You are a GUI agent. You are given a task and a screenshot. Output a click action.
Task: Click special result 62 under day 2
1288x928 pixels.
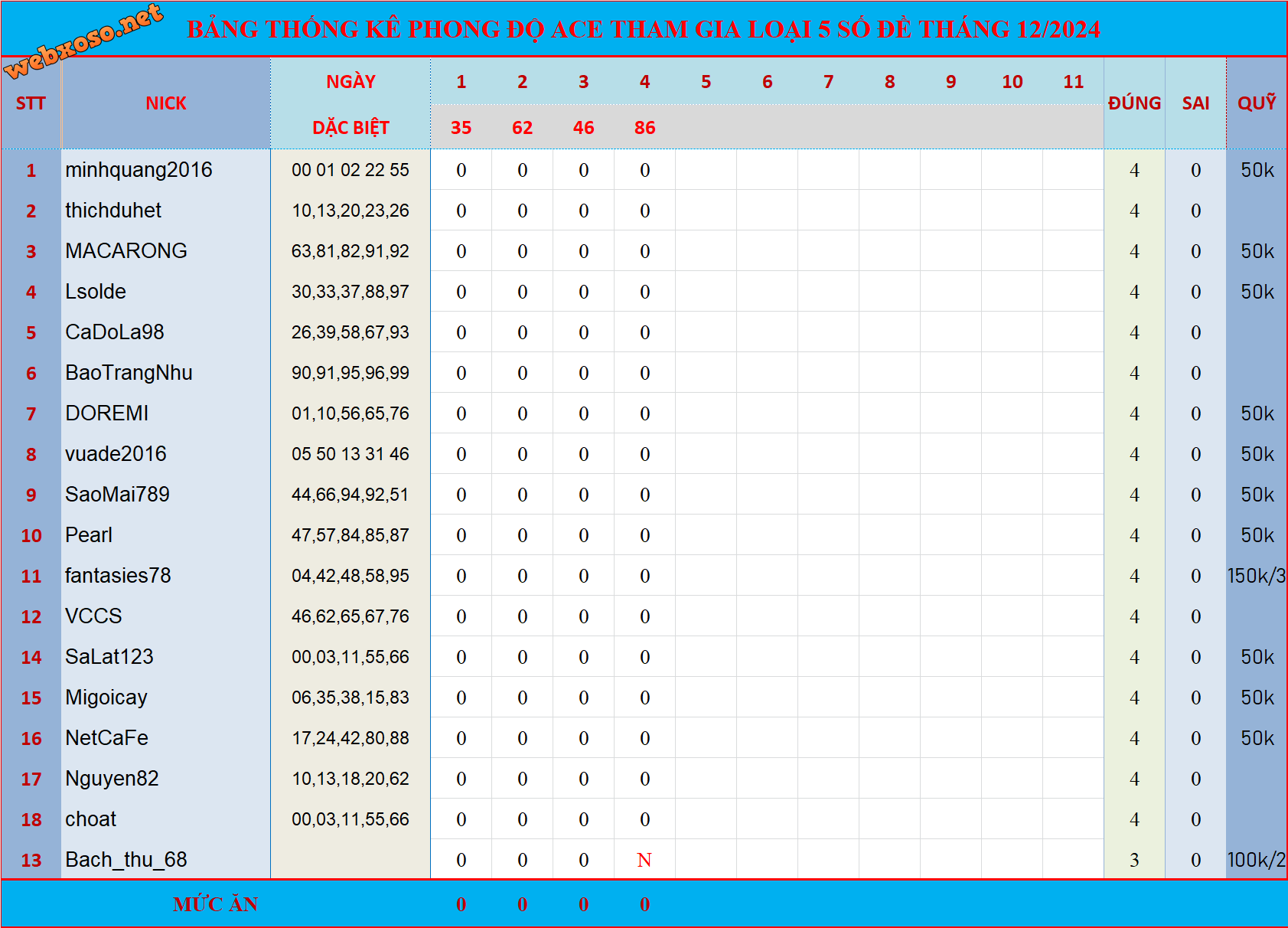point(522,128)
